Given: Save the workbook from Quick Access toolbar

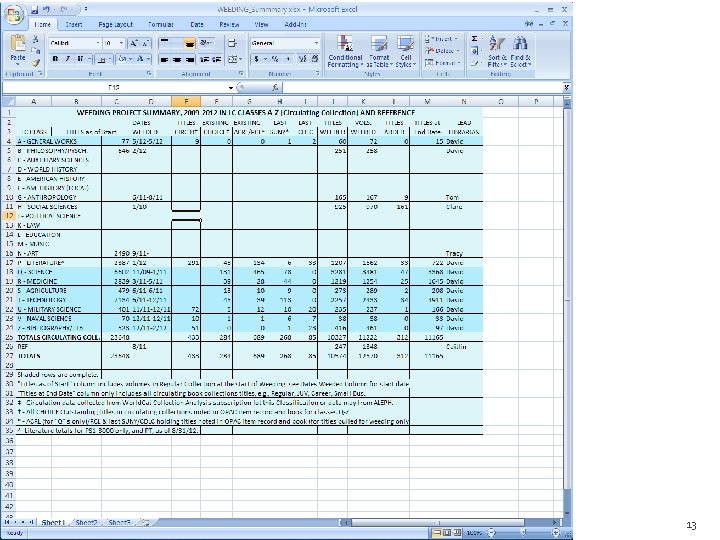Looking at the screenshot, I should pyautogui.click(x=34, y=10).
